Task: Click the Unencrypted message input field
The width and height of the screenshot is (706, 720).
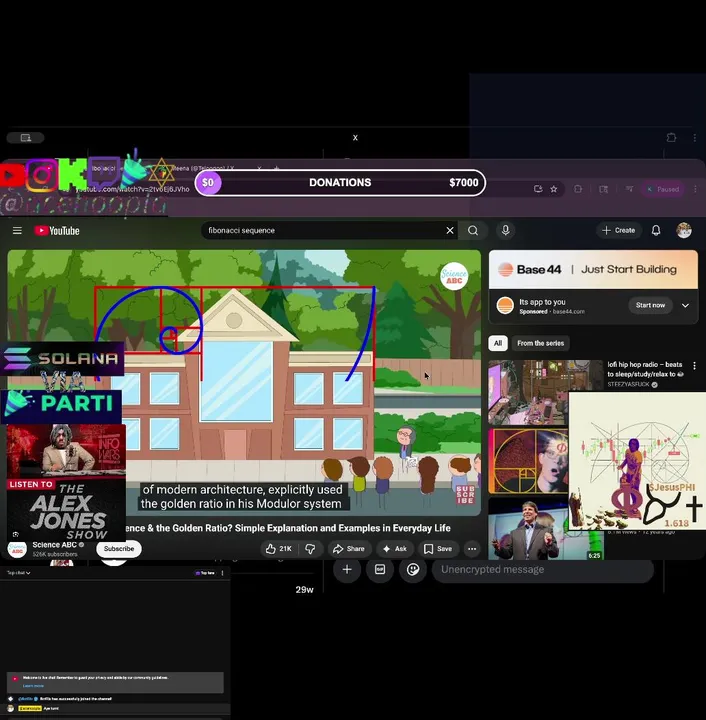Action: point(543,570)
